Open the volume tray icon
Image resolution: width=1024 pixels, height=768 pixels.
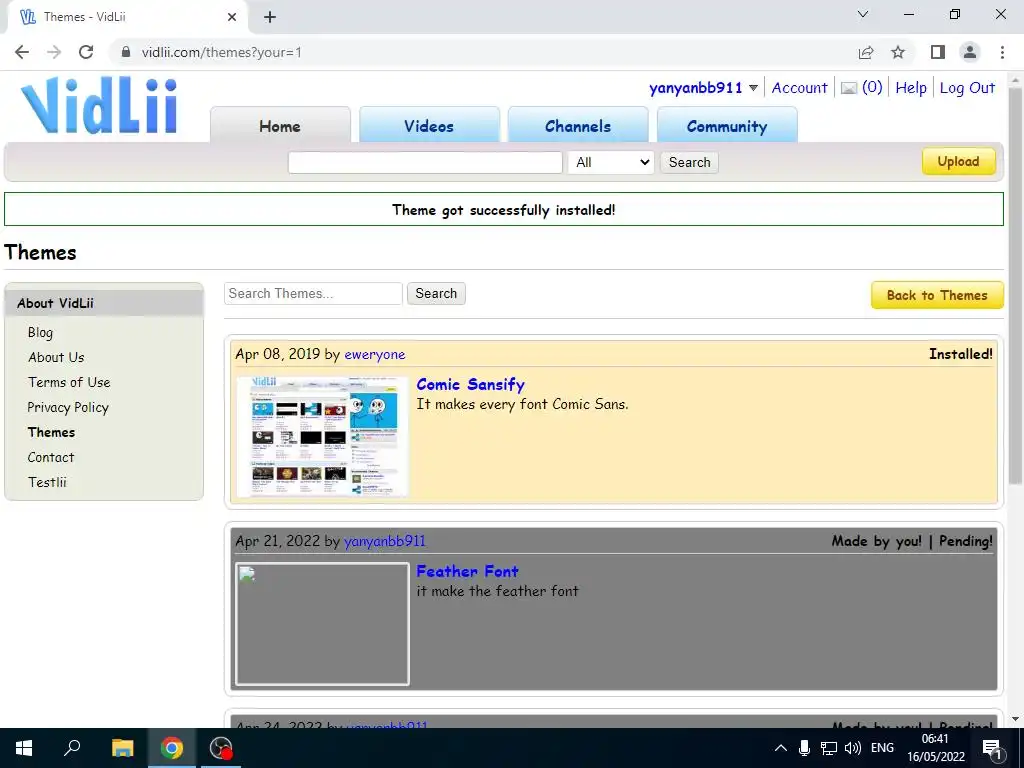point(852,748)
